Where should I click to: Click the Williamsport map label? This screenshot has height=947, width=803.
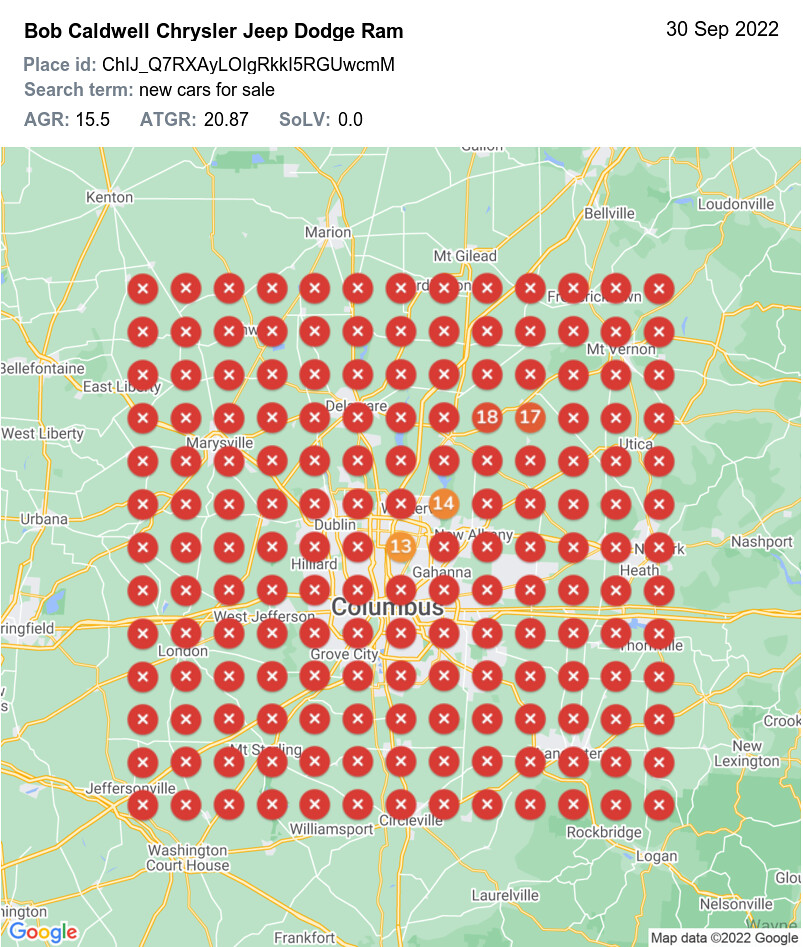tap(331, 829)
